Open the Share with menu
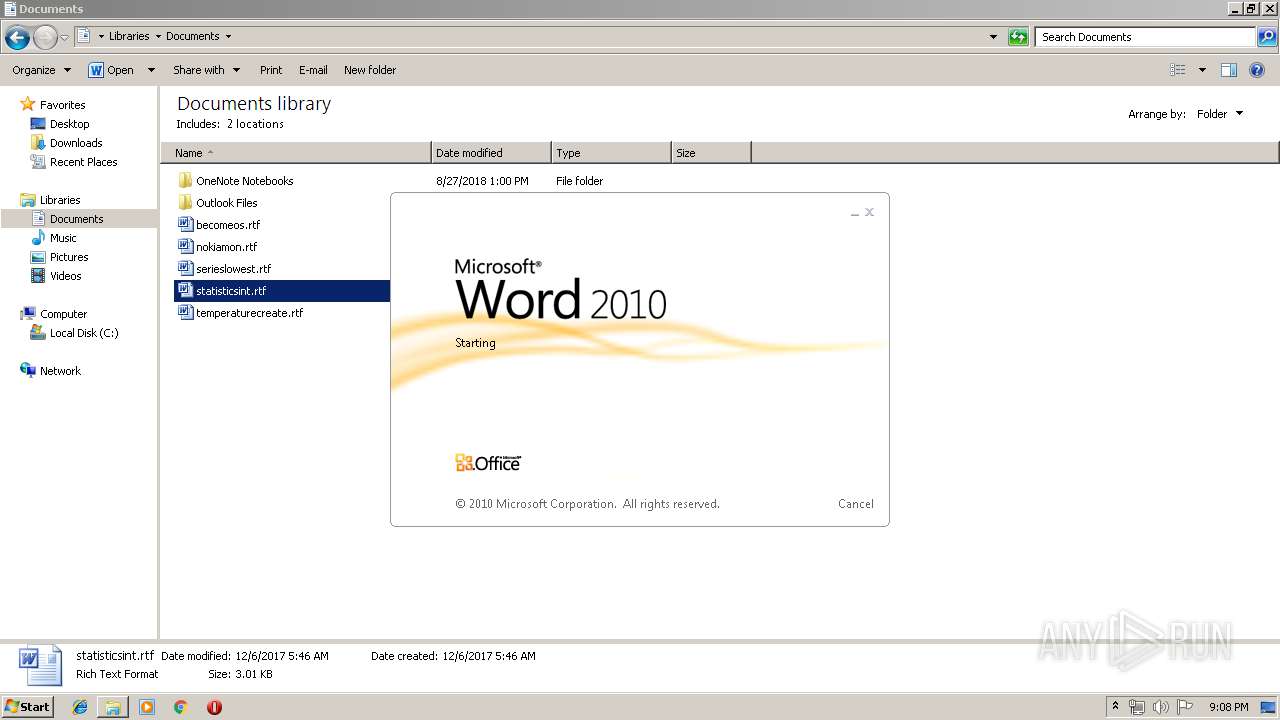This screenshot has height=720, width=1280. (x=207, y=70)
